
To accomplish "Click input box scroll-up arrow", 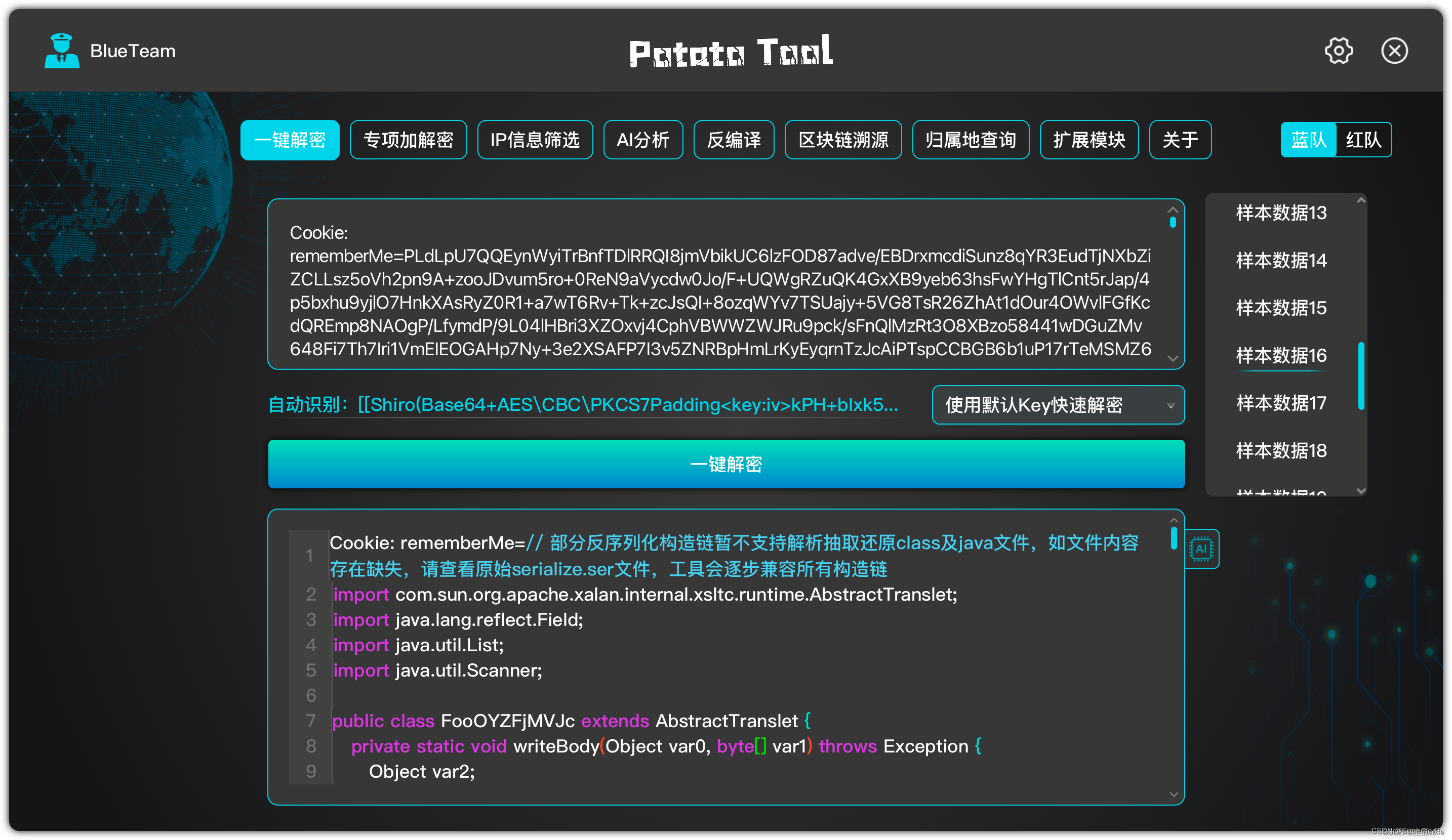I will click(1173, 209).
